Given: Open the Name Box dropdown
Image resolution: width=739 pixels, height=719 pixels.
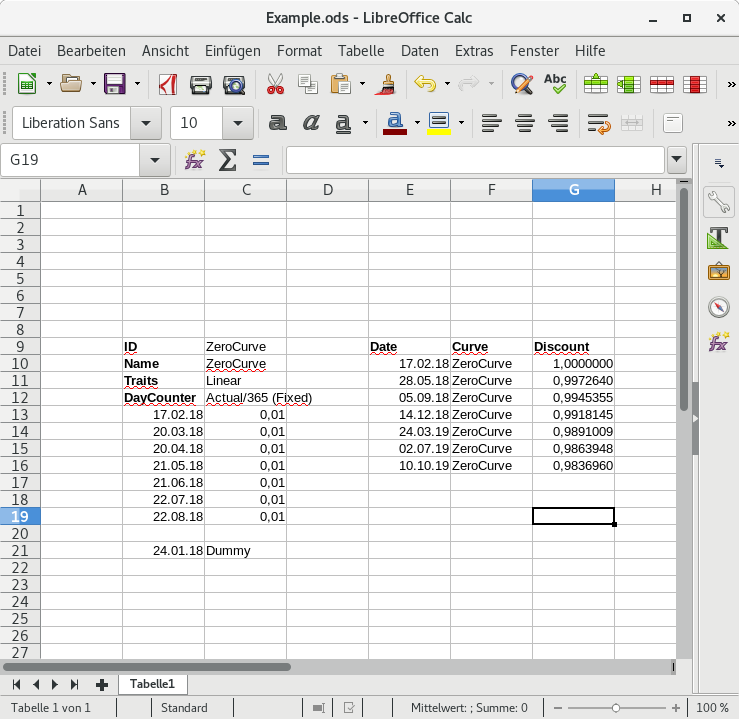Looking at the screenshot, I should point(155,160).
